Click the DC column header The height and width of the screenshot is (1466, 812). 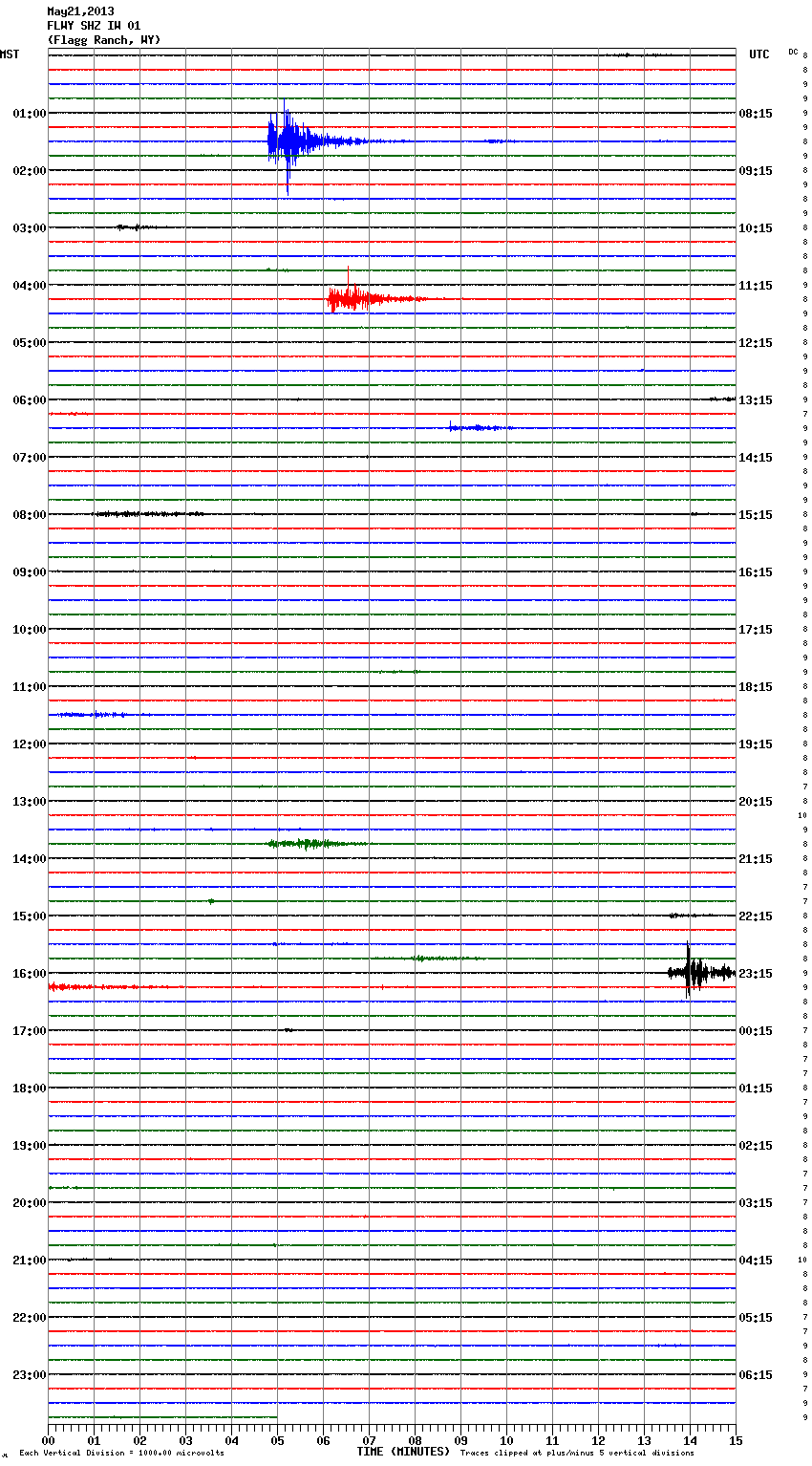793,51
